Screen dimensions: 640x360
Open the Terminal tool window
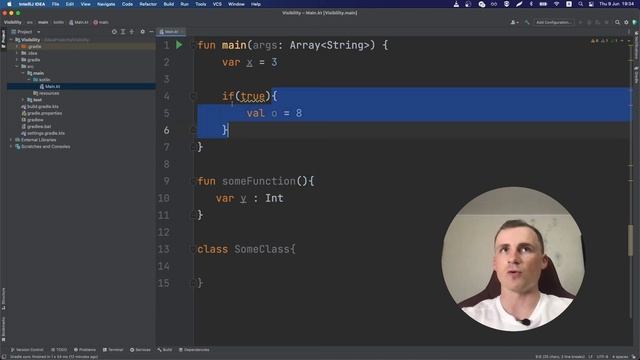point(113,350)
